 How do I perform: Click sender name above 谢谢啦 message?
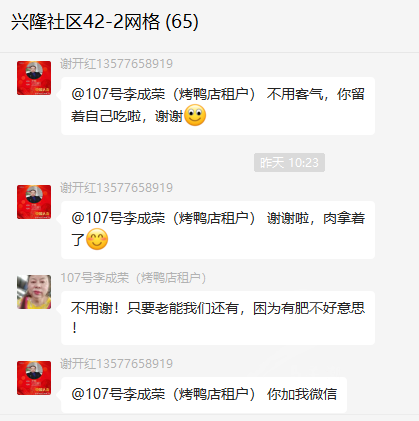point(116,188)
